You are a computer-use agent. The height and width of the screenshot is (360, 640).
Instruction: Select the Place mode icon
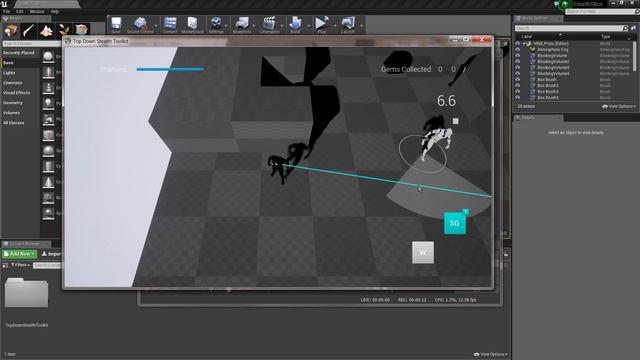11,30
